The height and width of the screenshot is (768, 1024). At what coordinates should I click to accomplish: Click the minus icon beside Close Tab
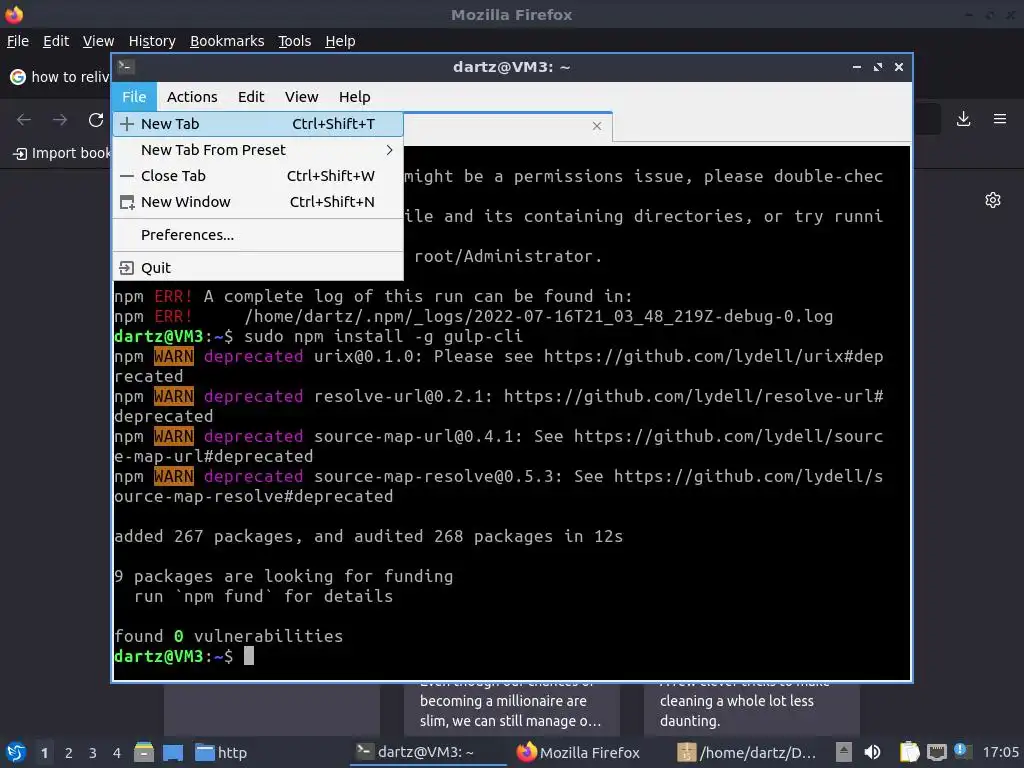point(127,176)
